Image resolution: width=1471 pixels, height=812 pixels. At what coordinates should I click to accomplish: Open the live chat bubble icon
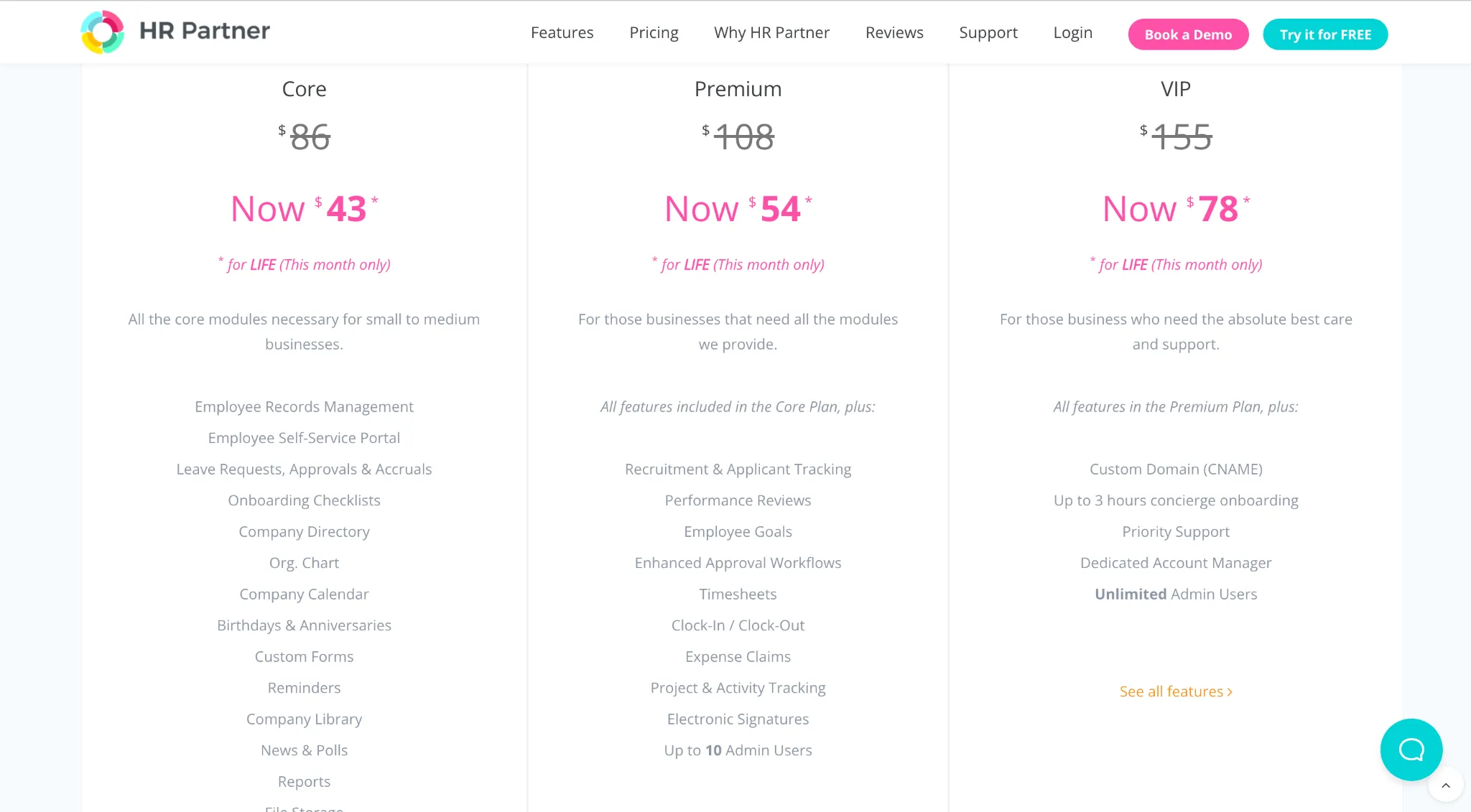[x=1411, y=750]
